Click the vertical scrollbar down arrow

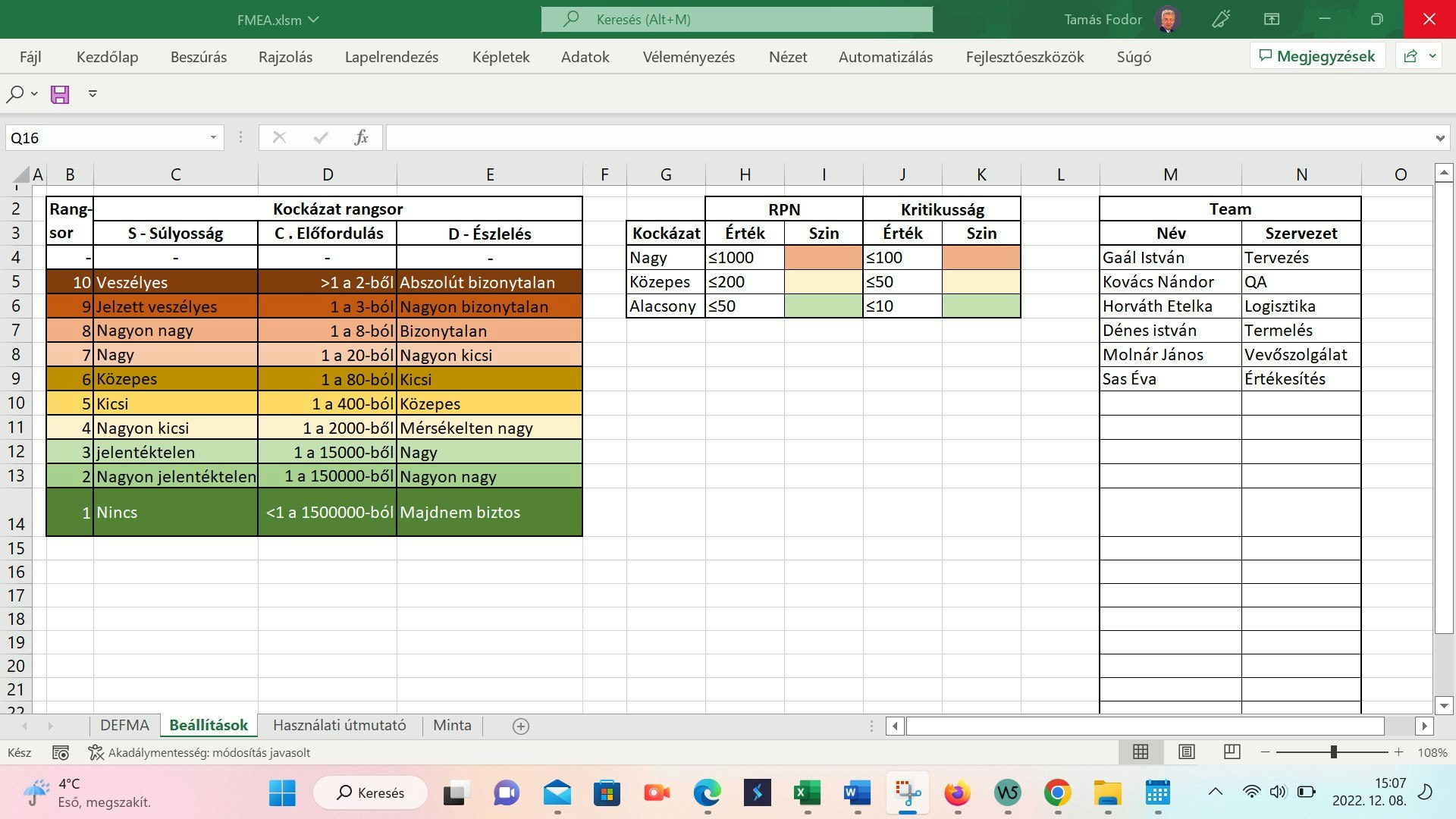pos(1444,706)
